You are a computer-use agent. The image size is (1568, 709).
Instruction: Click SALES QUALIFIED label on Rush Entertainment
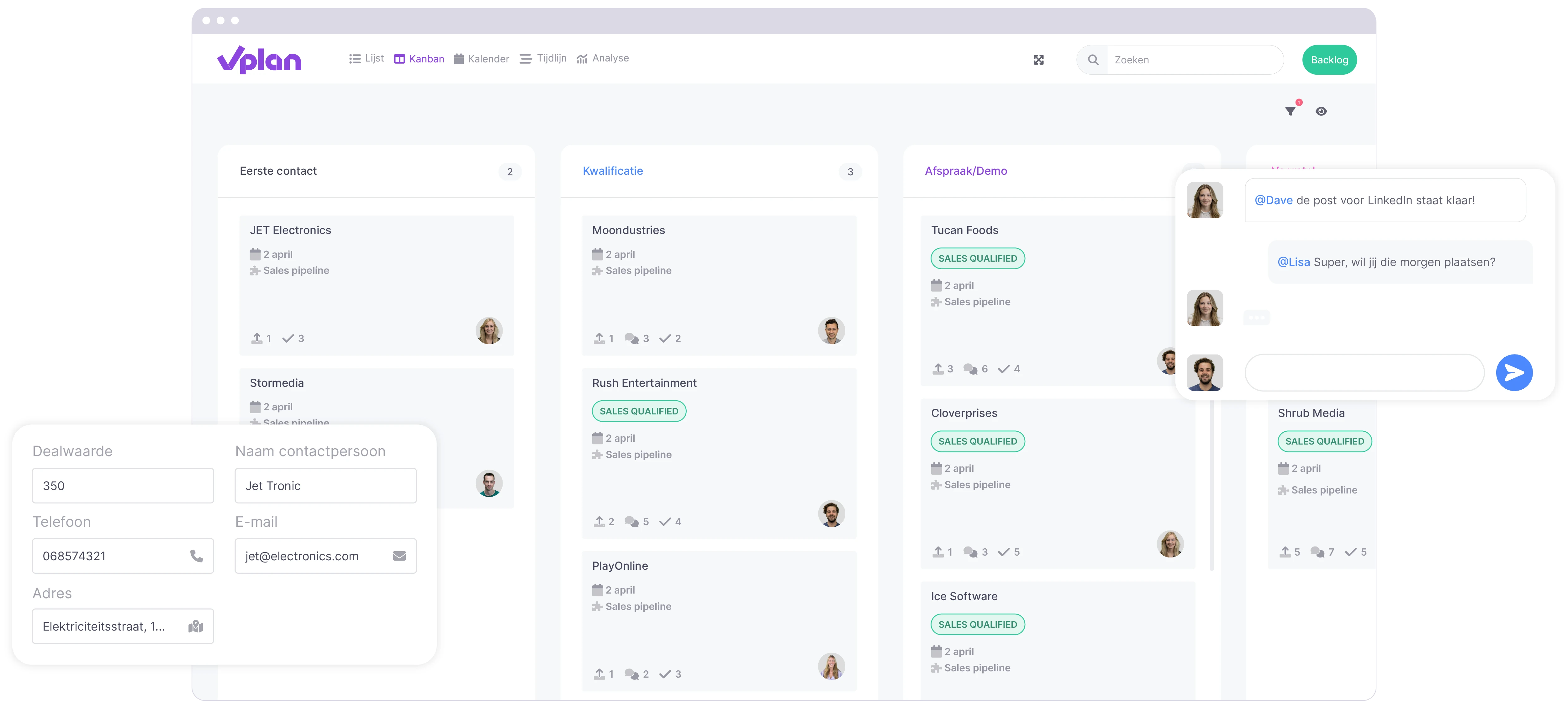[x=639, y=411]
